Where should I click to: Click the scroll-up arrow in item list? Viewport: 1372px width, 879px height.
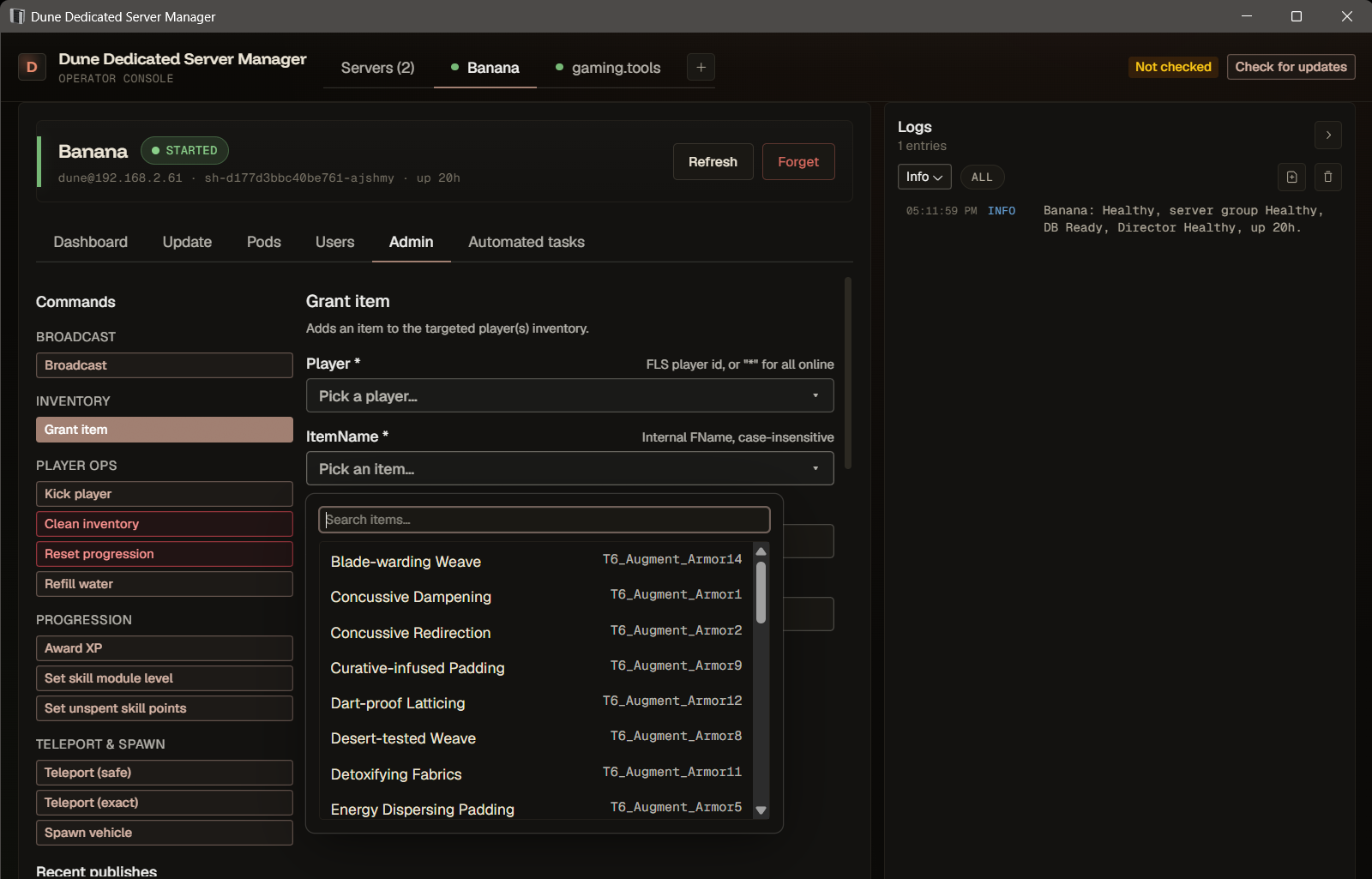click(x=761, y=551)
